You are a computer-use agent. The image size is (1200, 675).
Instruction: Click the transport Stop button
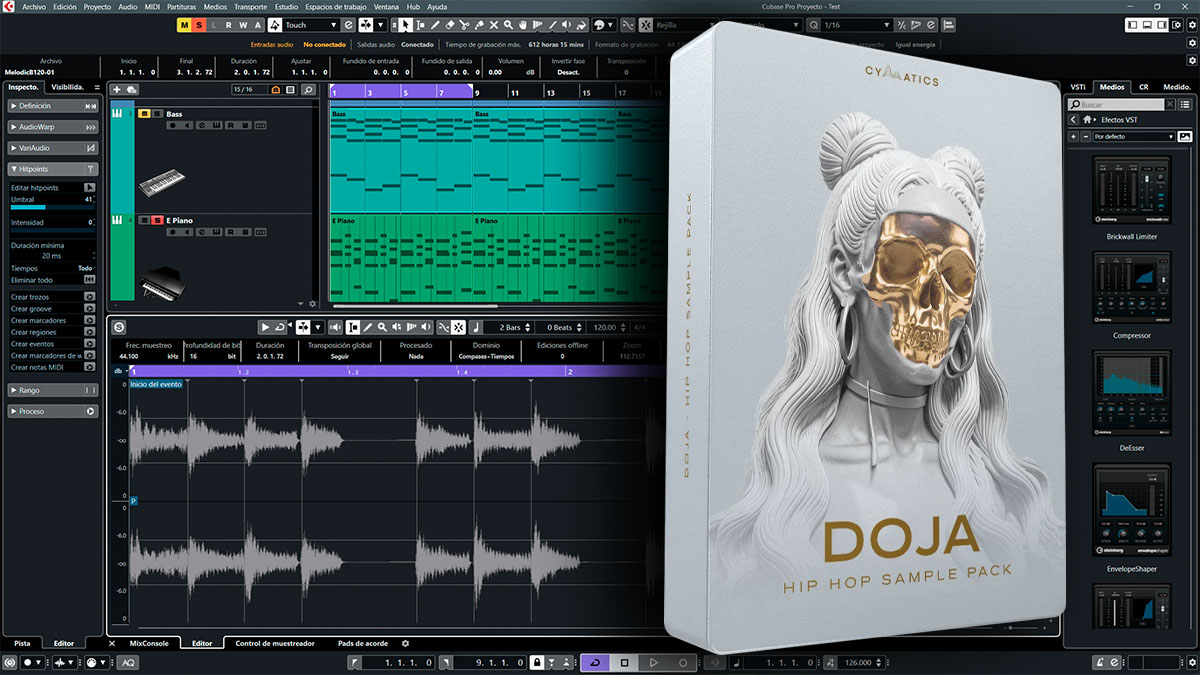click(625, 662)
